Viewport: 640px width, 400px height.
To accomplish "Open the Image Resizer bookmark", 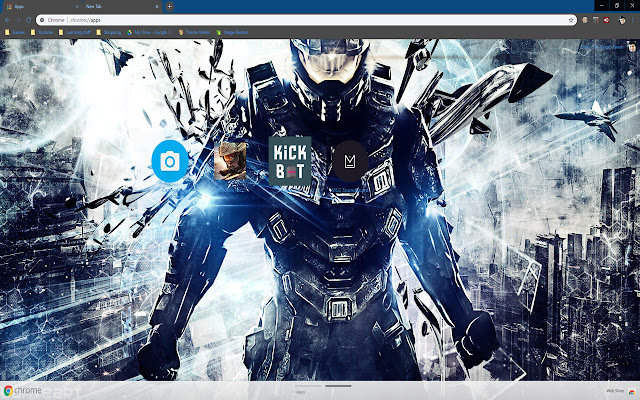I will click(232, 32).
